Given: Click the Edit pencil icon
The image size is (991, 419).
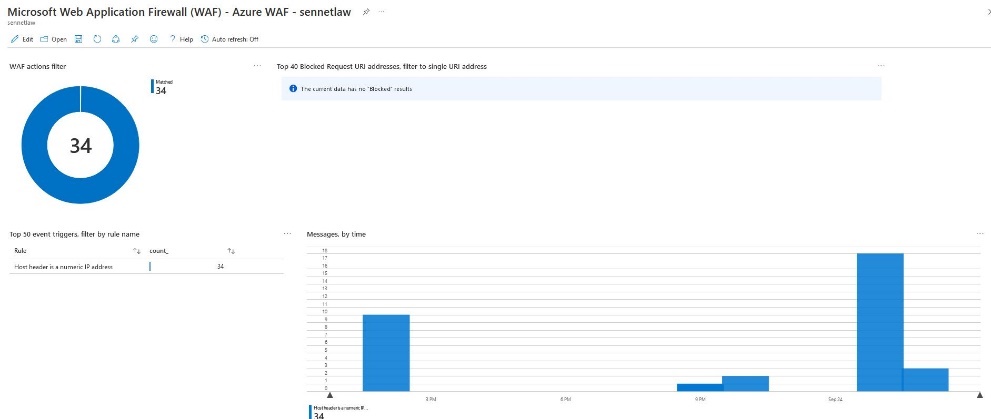Looking at the screenshot, I should tap(14, 39).
